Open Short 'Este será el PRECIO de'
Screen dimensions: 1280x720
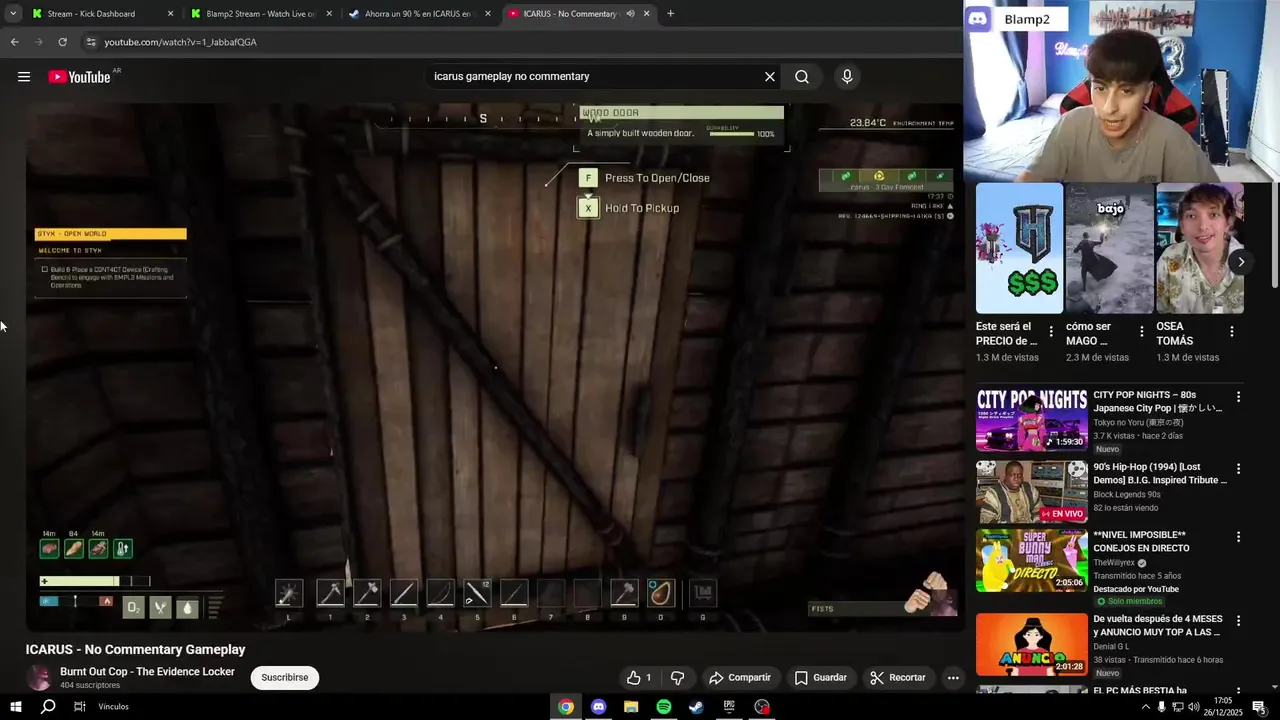coord(1020,248)
